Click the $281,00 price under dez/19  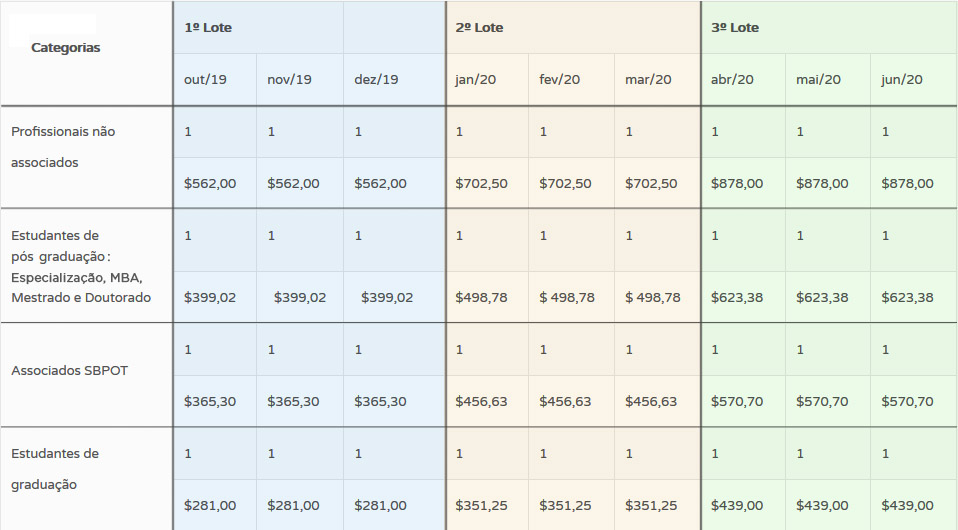(380, 506)
